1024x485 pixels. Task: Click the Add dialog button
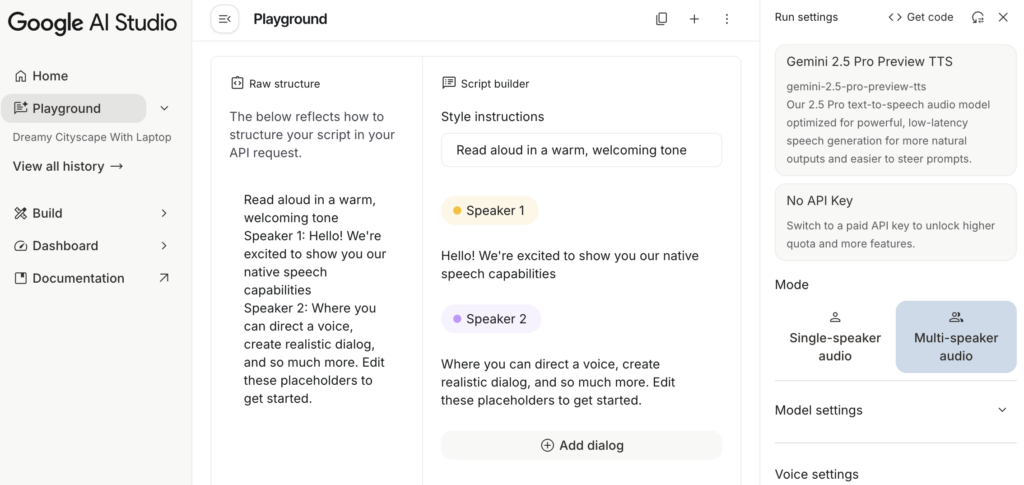[581, 445]
